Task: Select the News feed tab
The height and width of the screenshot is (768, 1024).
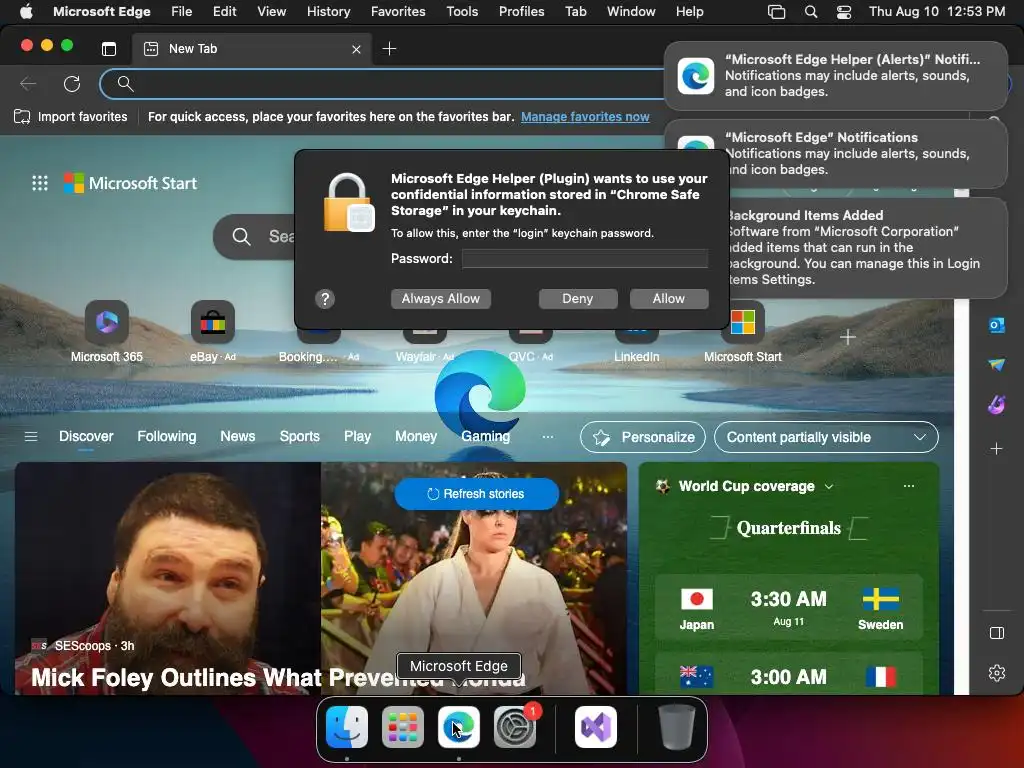Action: click(x=238, y=436)
